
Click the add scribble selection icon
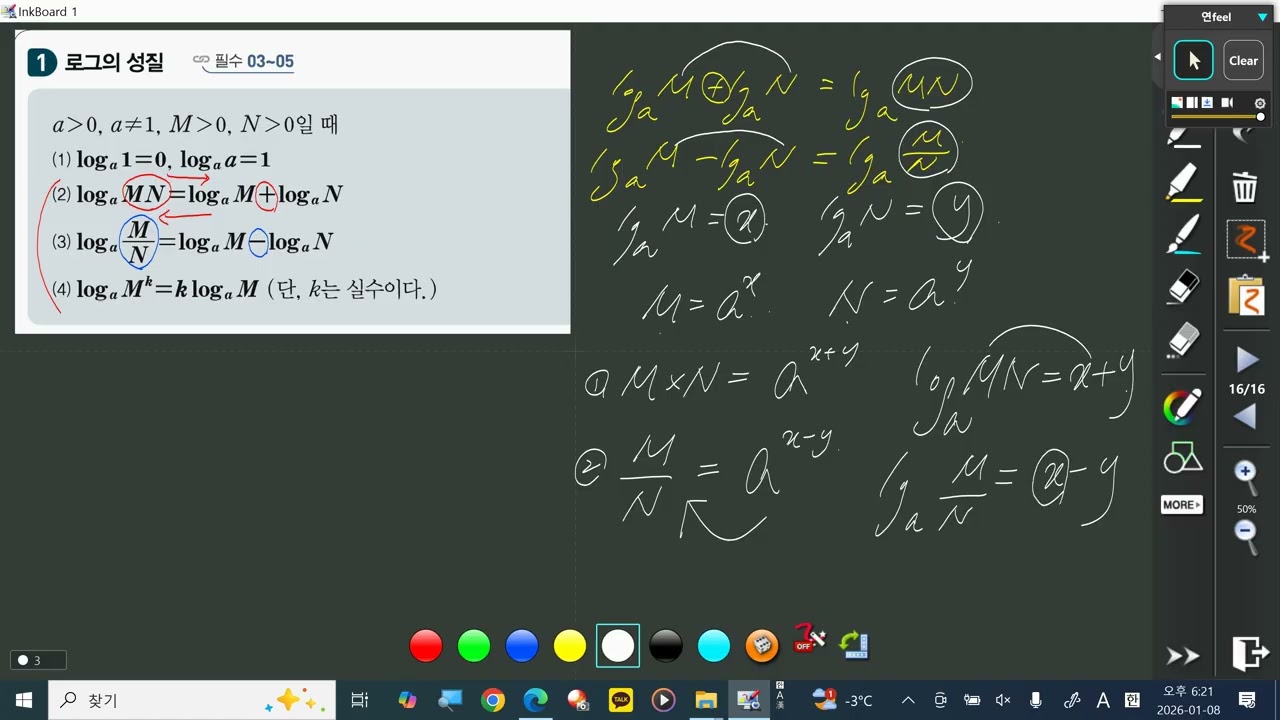tap(1247, 240)
